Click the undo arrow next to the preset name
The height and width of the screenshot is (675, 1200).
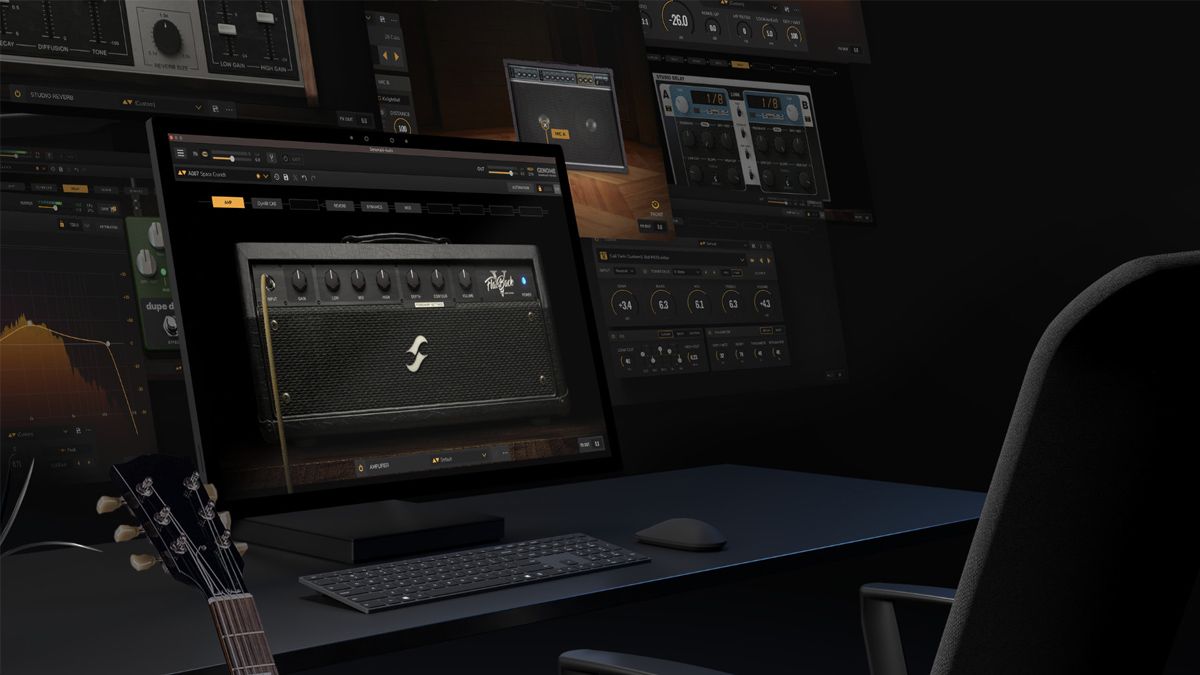tap(304, 177)
